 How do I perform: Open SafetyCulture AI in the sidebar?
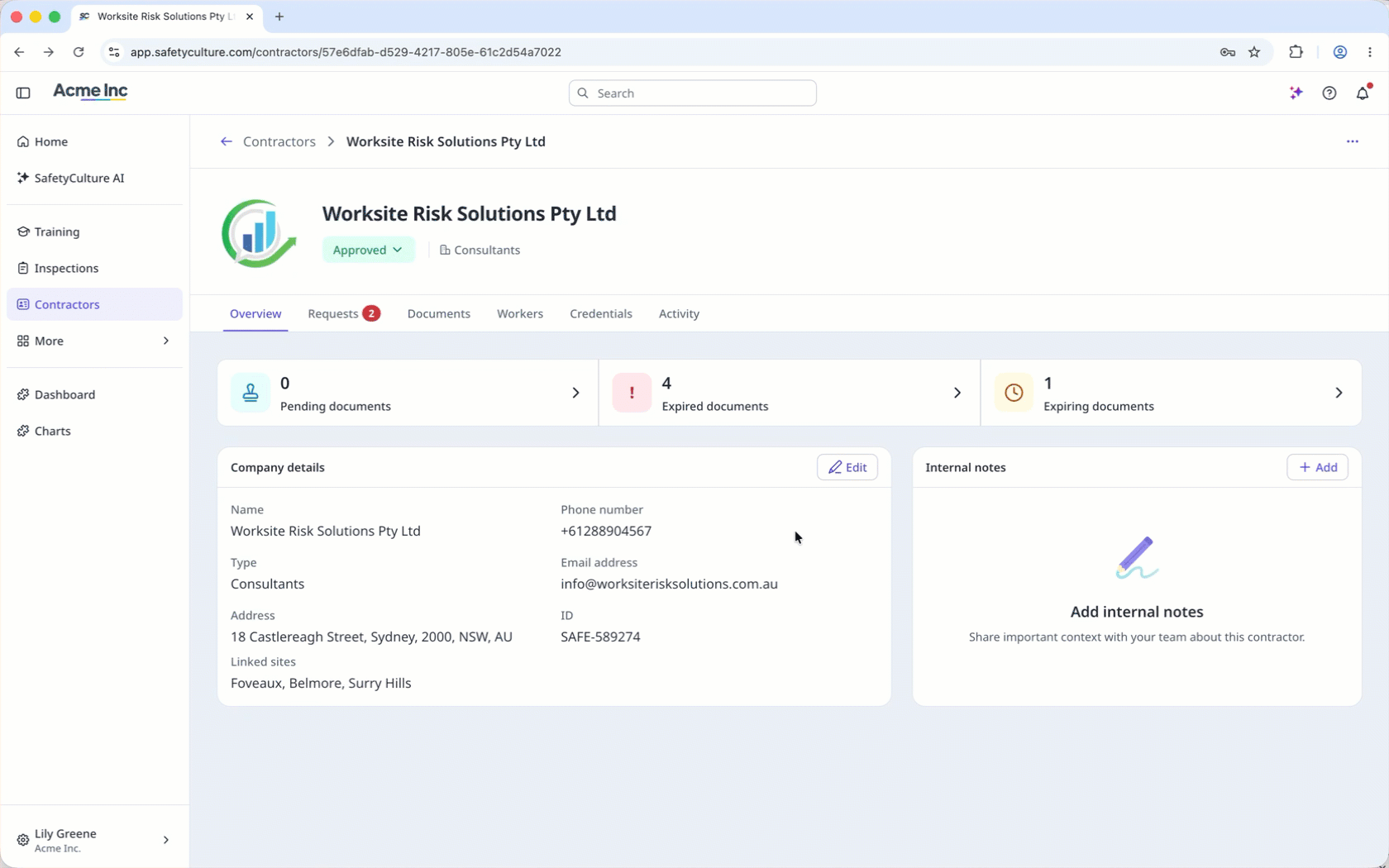coord(94,178)
